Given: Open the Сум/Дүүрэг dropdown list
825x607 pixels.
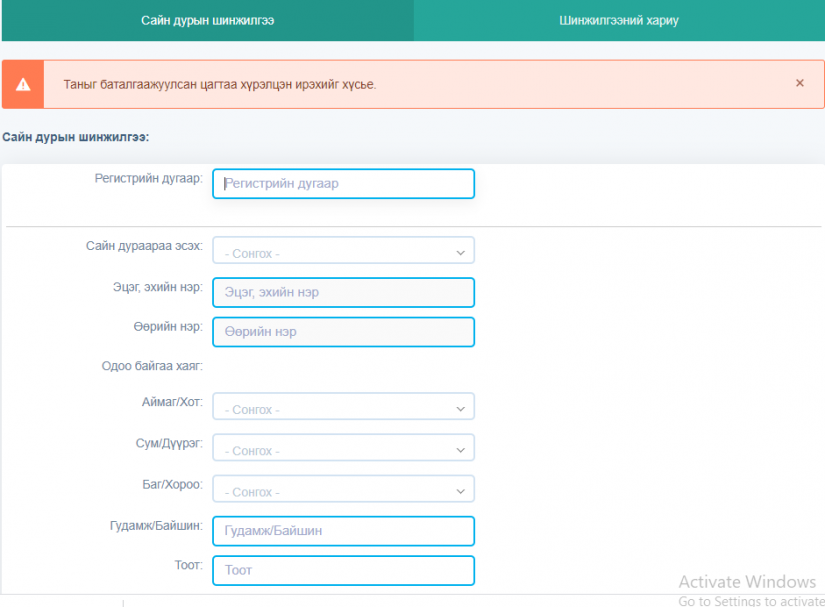Looking at the screenshot, I should click(x=344, y=448).
